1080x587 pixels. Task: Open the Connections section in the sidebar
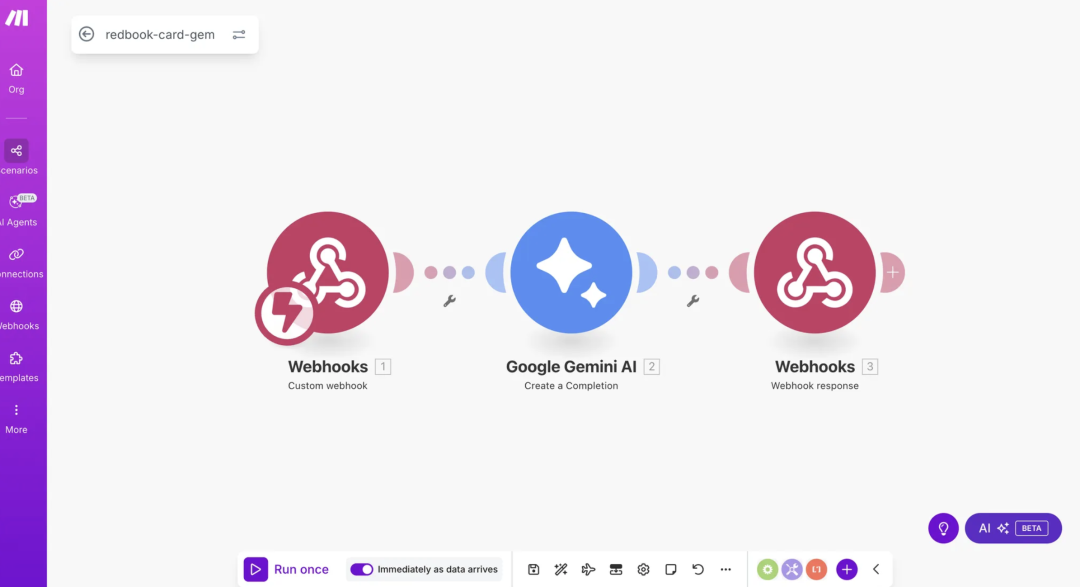19,262
